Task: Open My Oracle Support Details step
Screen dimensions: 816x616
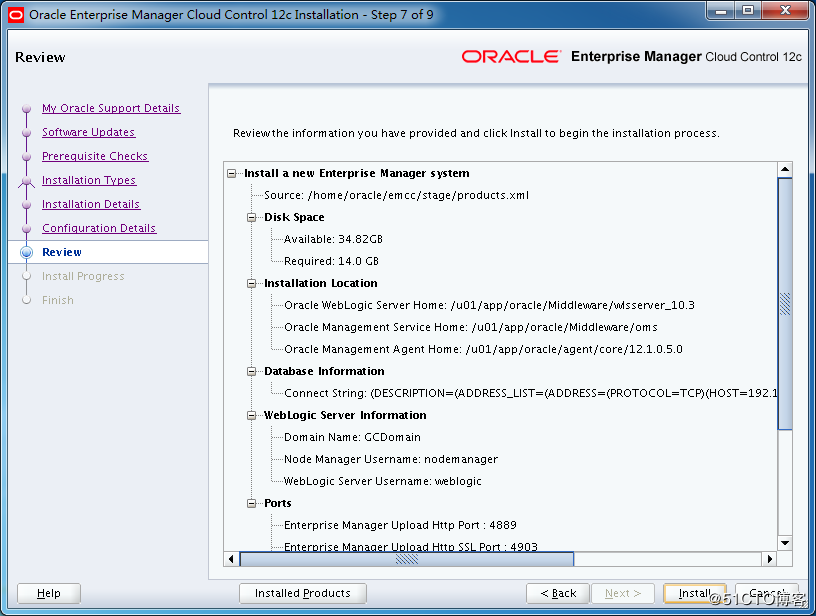Action: (111, 108)
